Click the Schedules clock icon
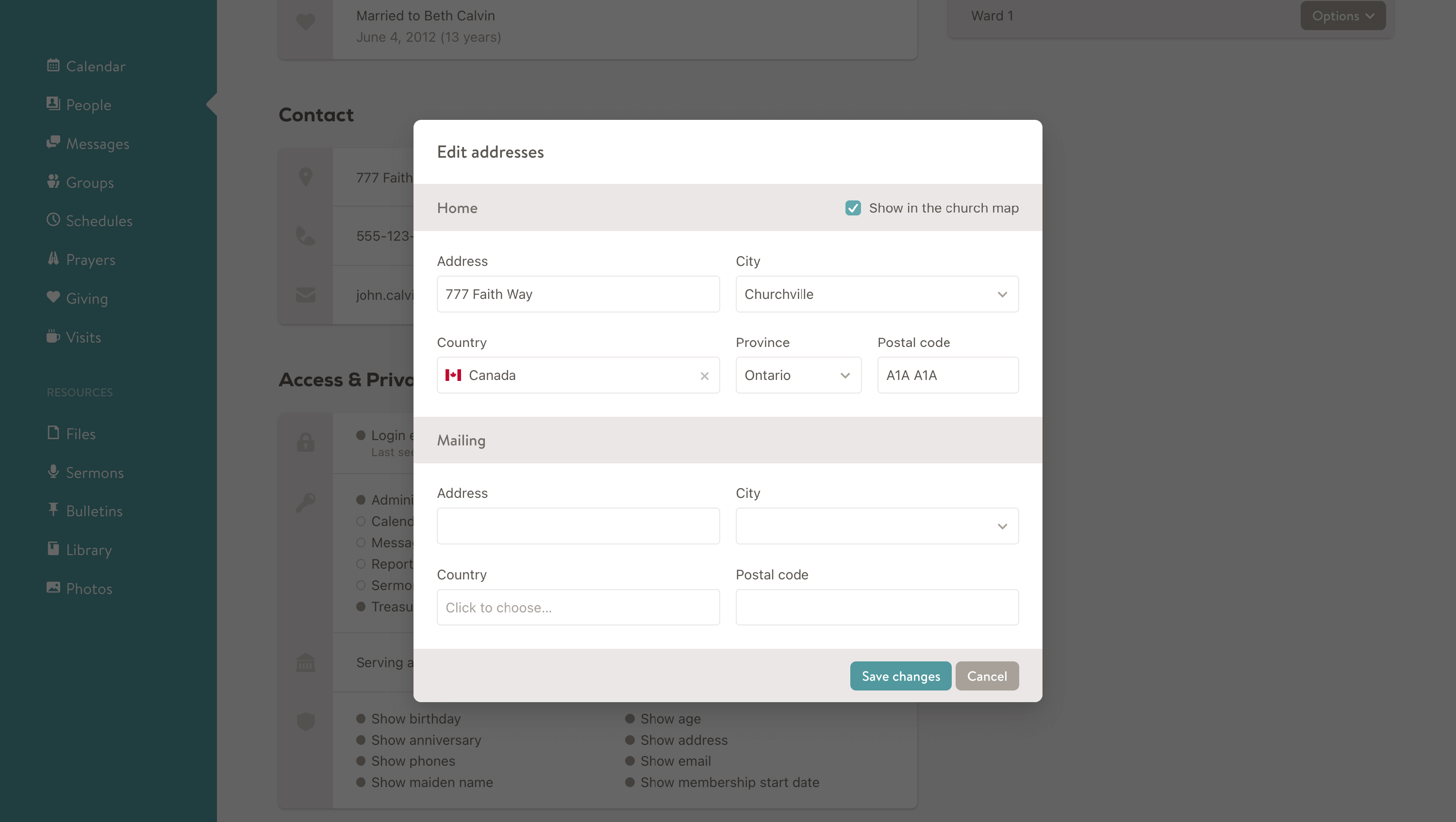 (x=53, y=220)
